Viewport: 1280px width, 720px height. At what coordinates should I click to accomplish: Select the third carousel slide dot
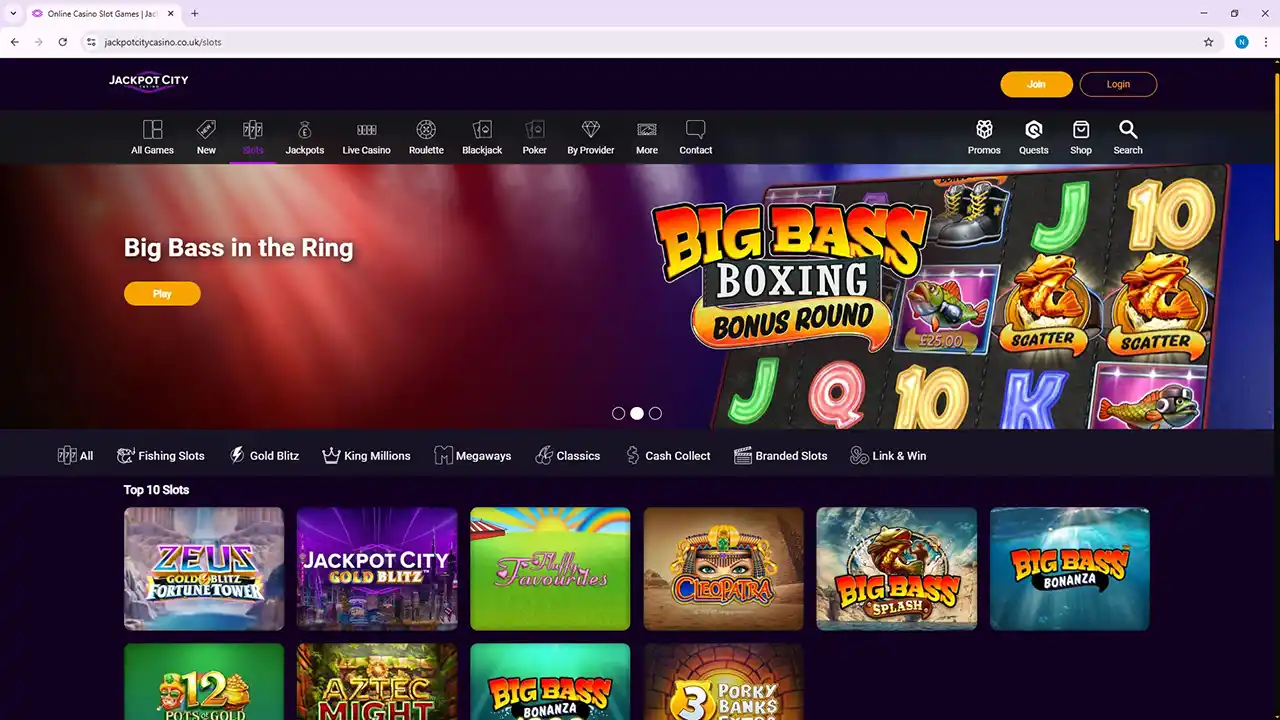(655, 413)
